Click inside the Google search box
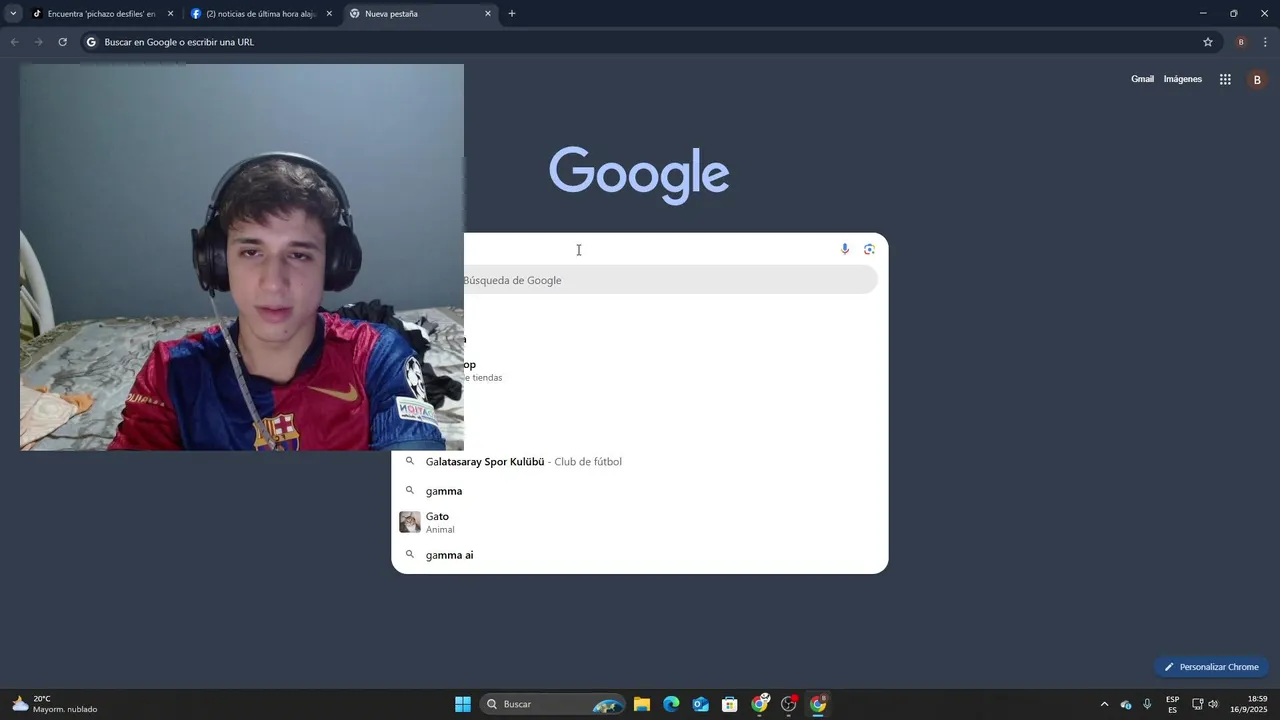 (x=640, y=249)
